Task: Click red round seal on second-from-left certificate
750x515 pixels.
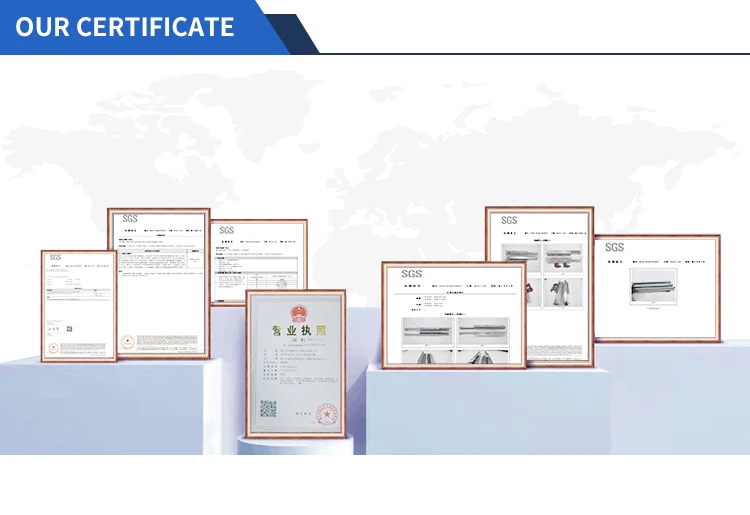Action: [x=128, y=342]
